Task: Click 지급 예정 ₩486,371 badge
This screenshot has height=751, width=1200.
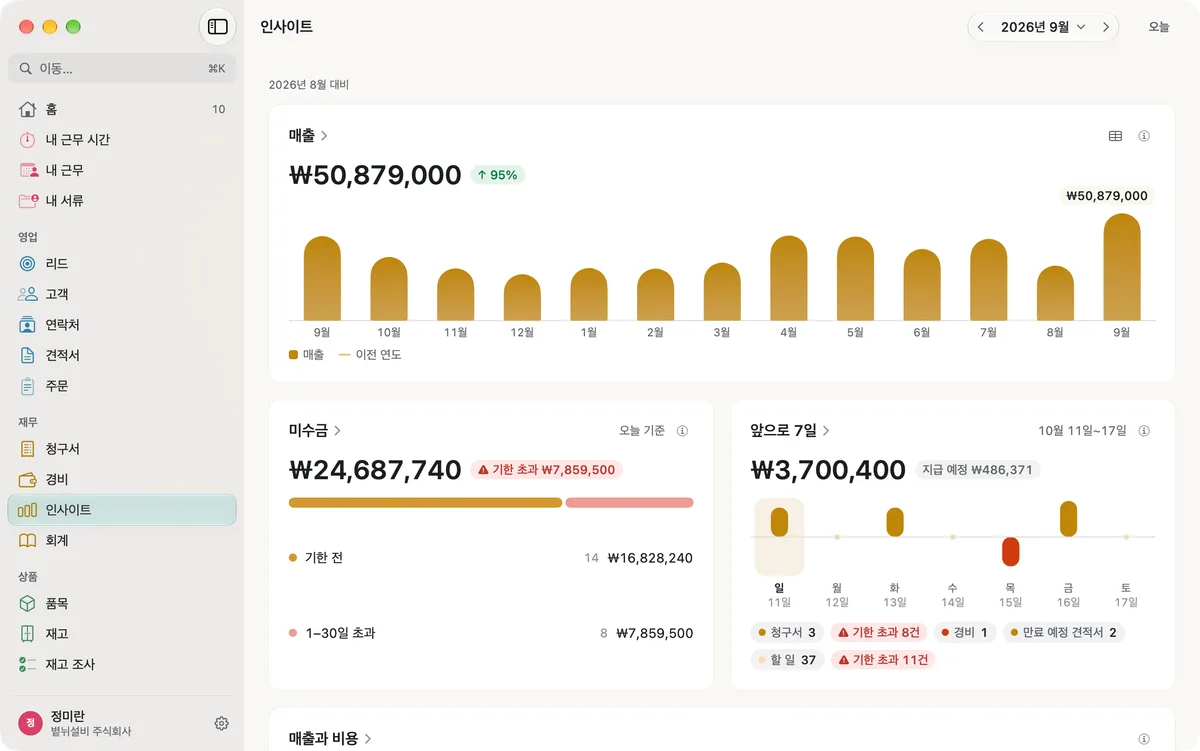Action: point(977,470)
